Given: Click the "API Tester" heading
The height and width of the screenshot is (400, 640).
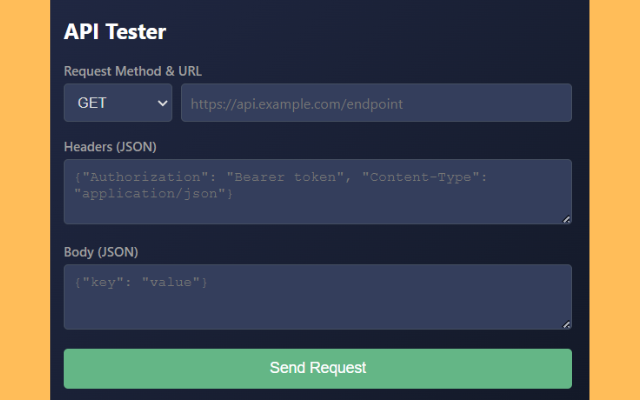Looking at the screenshot, I should (115, 32).
